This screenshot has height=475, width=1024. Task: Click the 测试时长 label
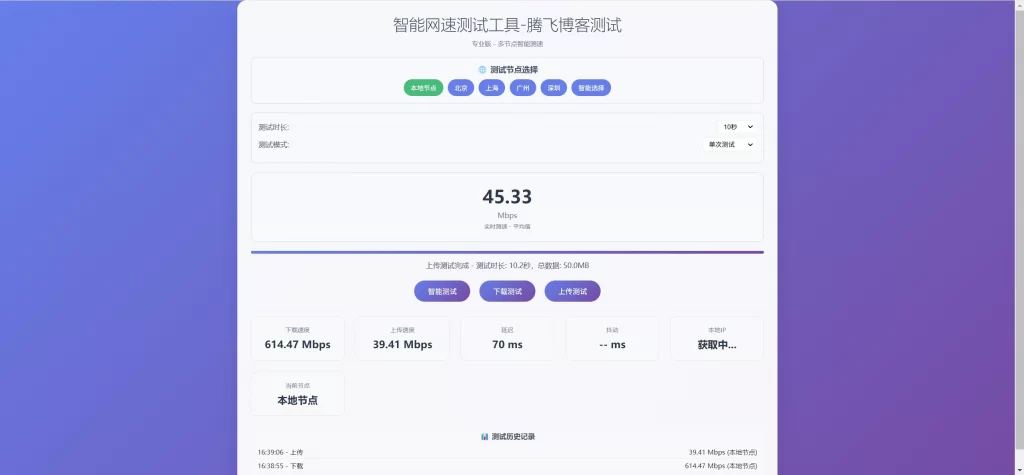click(274, 127)
